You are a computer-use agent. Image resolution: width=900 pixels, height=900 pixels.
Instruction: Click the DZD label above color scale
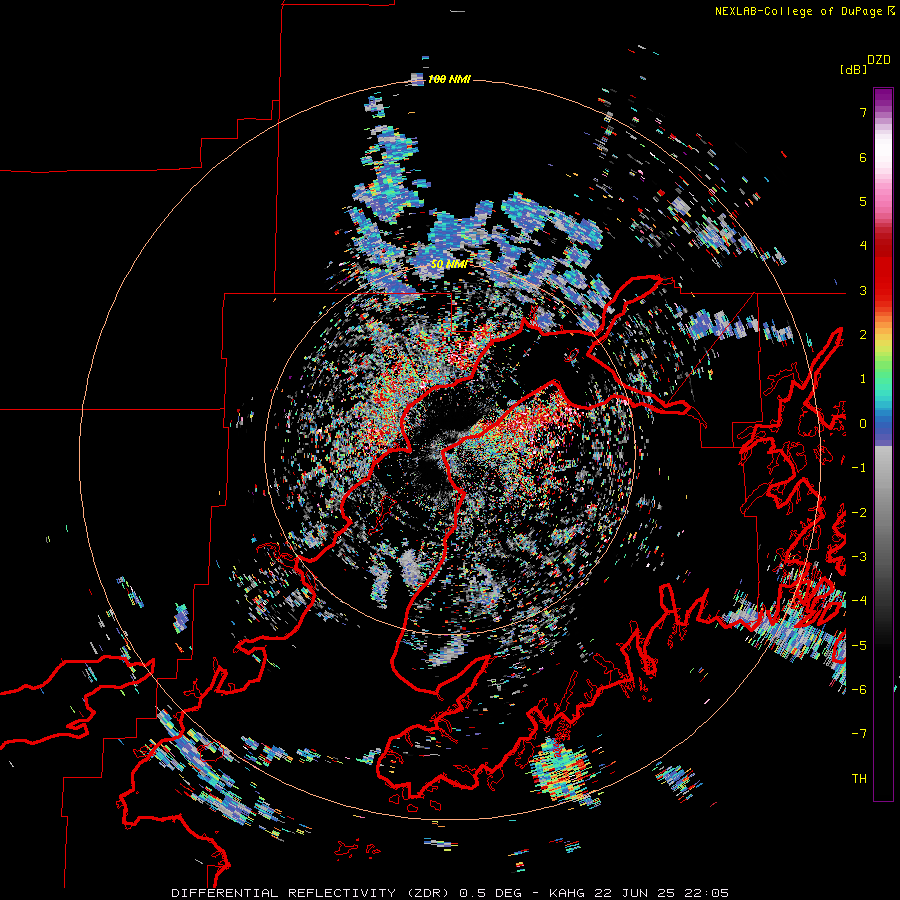coord(879,60)
